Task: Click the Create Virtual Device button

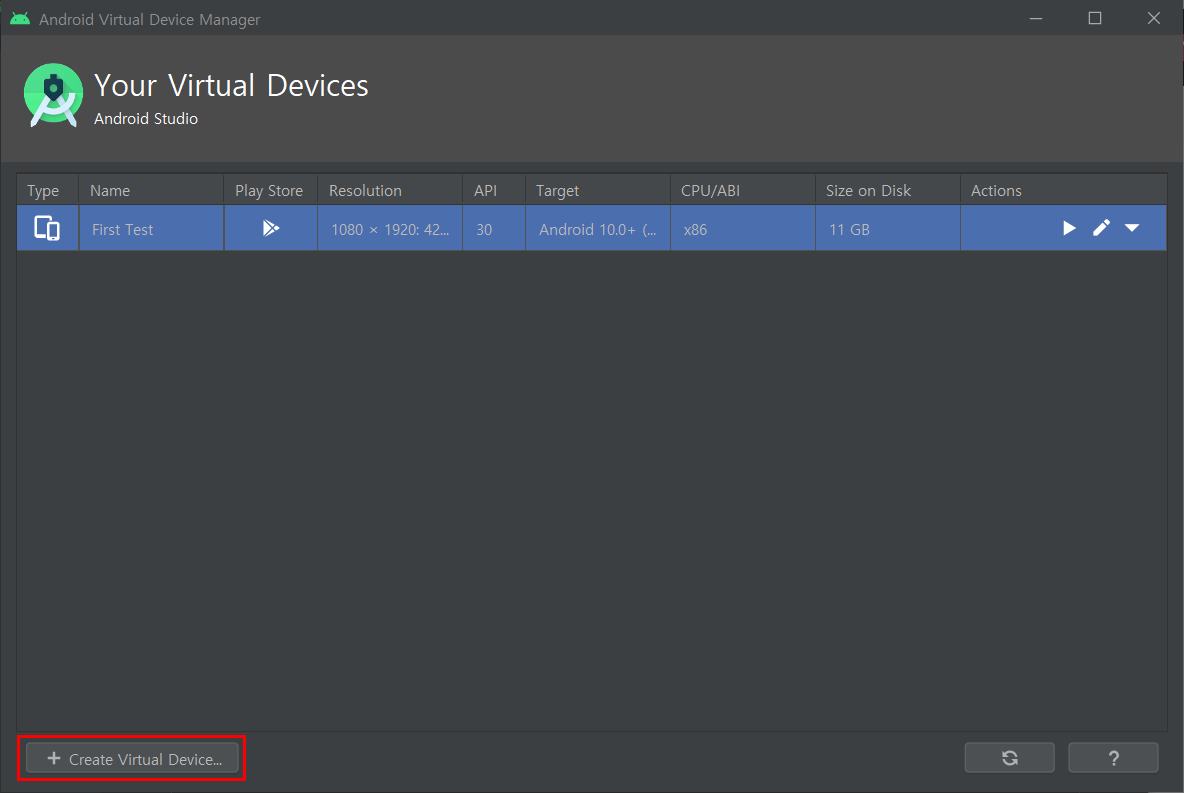Action: click(132, 758)
